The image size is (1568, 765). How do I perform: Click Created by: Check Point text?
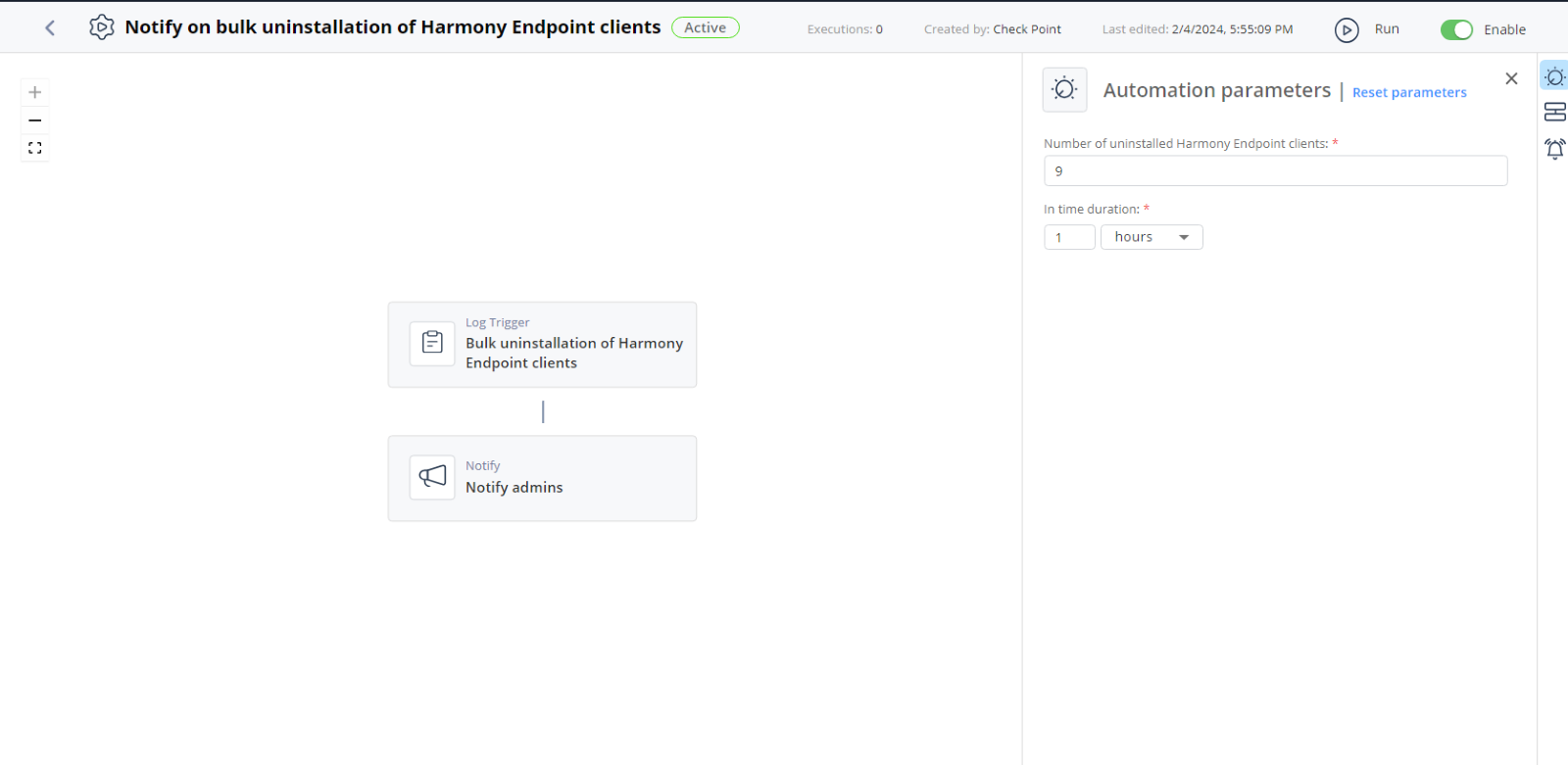992,29
